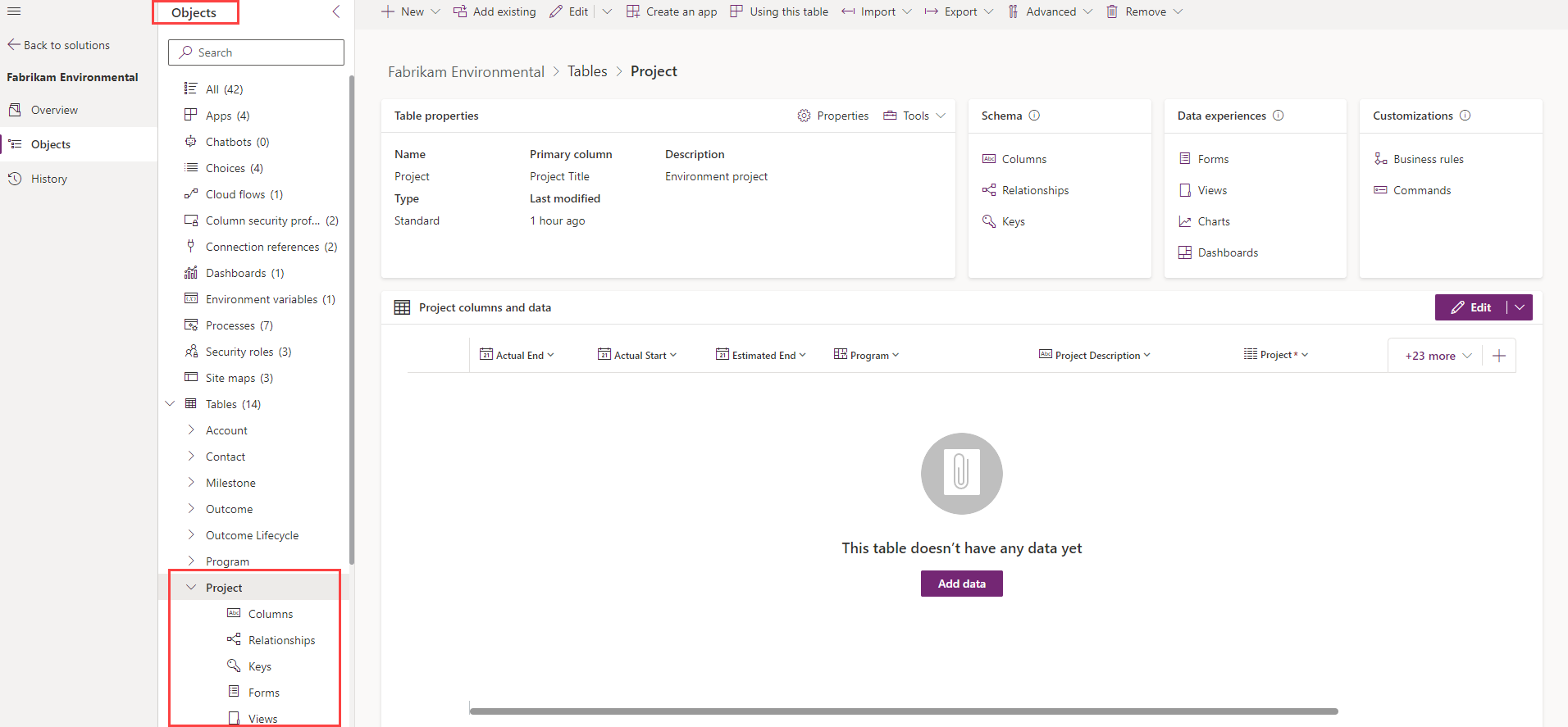Open Tables breadcrumb link
Image resolution: width=1568 pixels, height=727 pixels.
(x=587, y=71)
